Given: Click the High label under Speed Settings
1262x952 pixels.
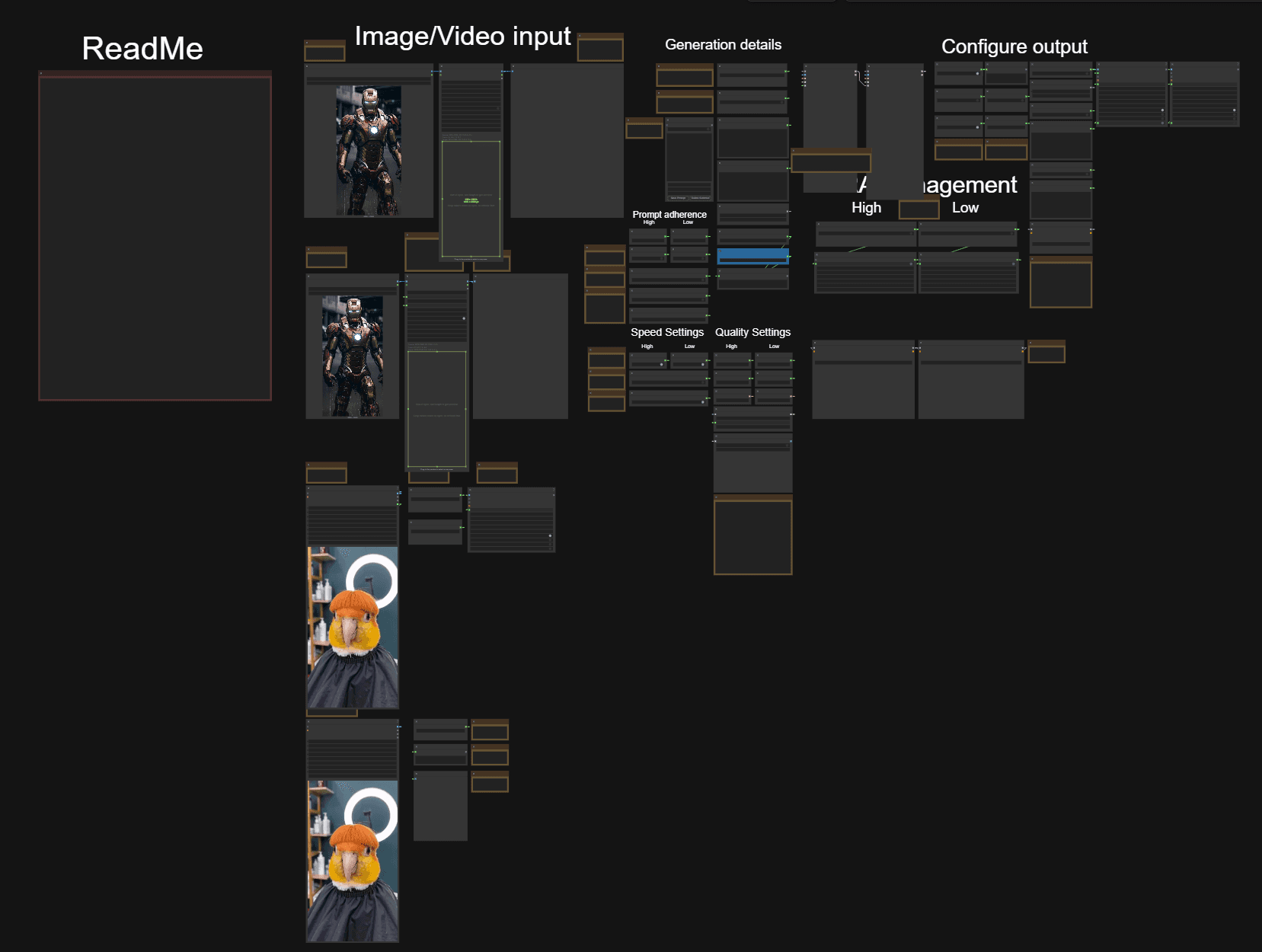Looking at the screenshot, I should (647, 347).
